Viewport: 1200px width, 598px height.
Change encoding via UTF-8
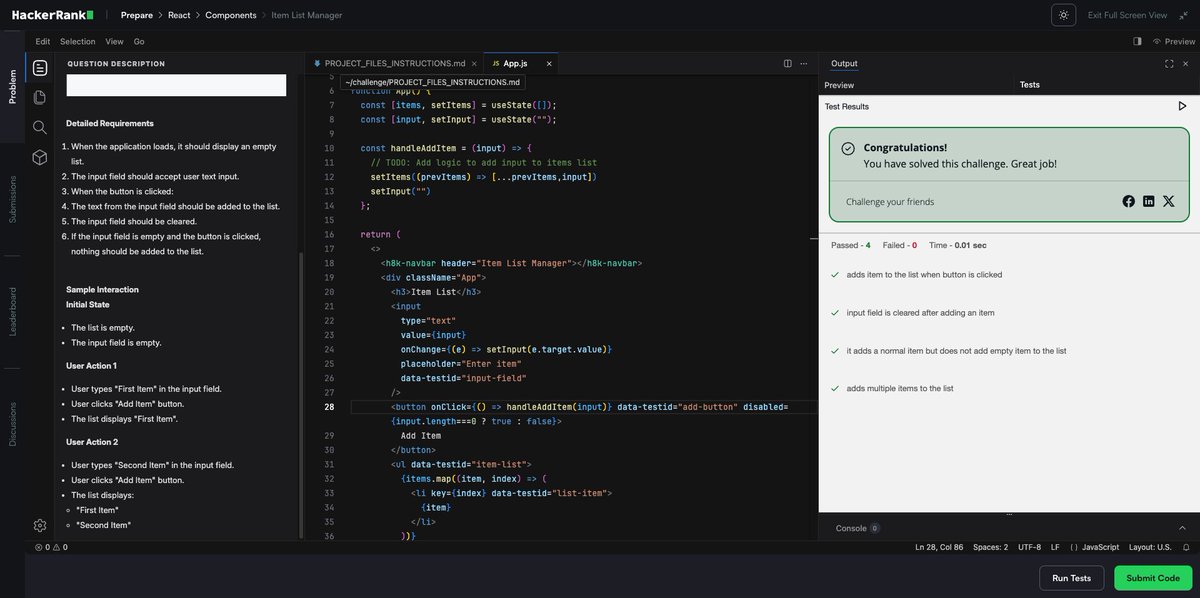[x=1029, y=547]
